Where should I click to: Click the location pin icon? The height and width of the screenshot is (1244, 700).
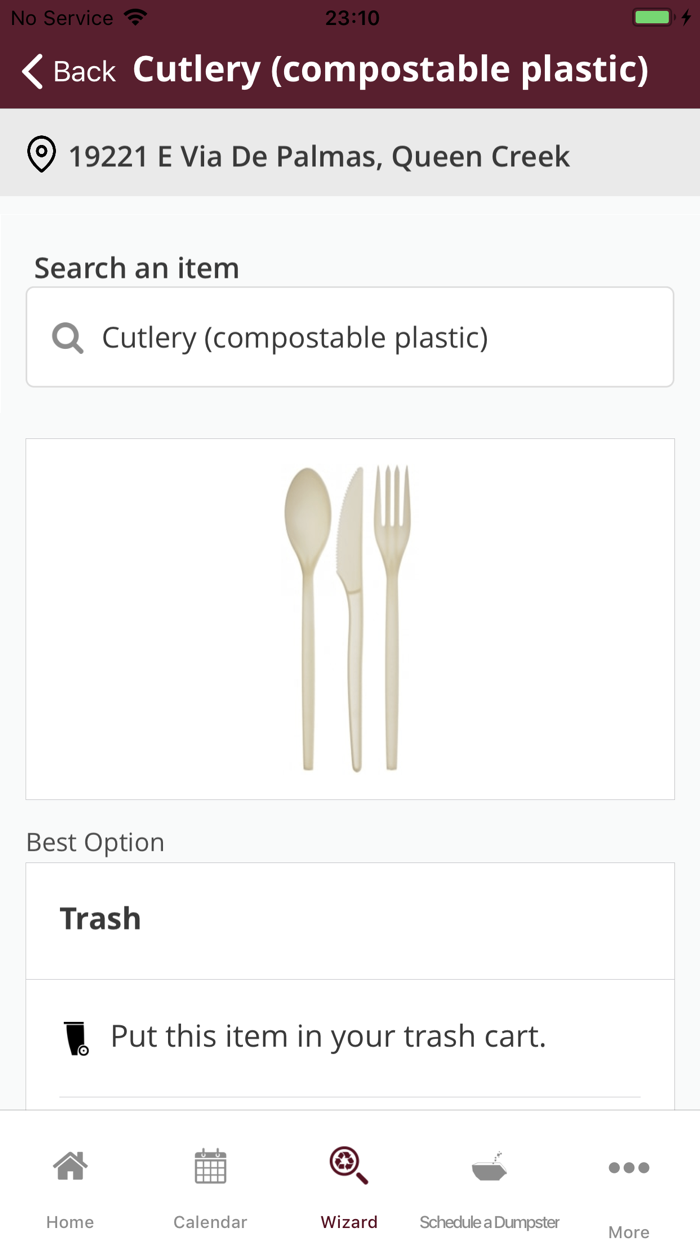(41, 156)
